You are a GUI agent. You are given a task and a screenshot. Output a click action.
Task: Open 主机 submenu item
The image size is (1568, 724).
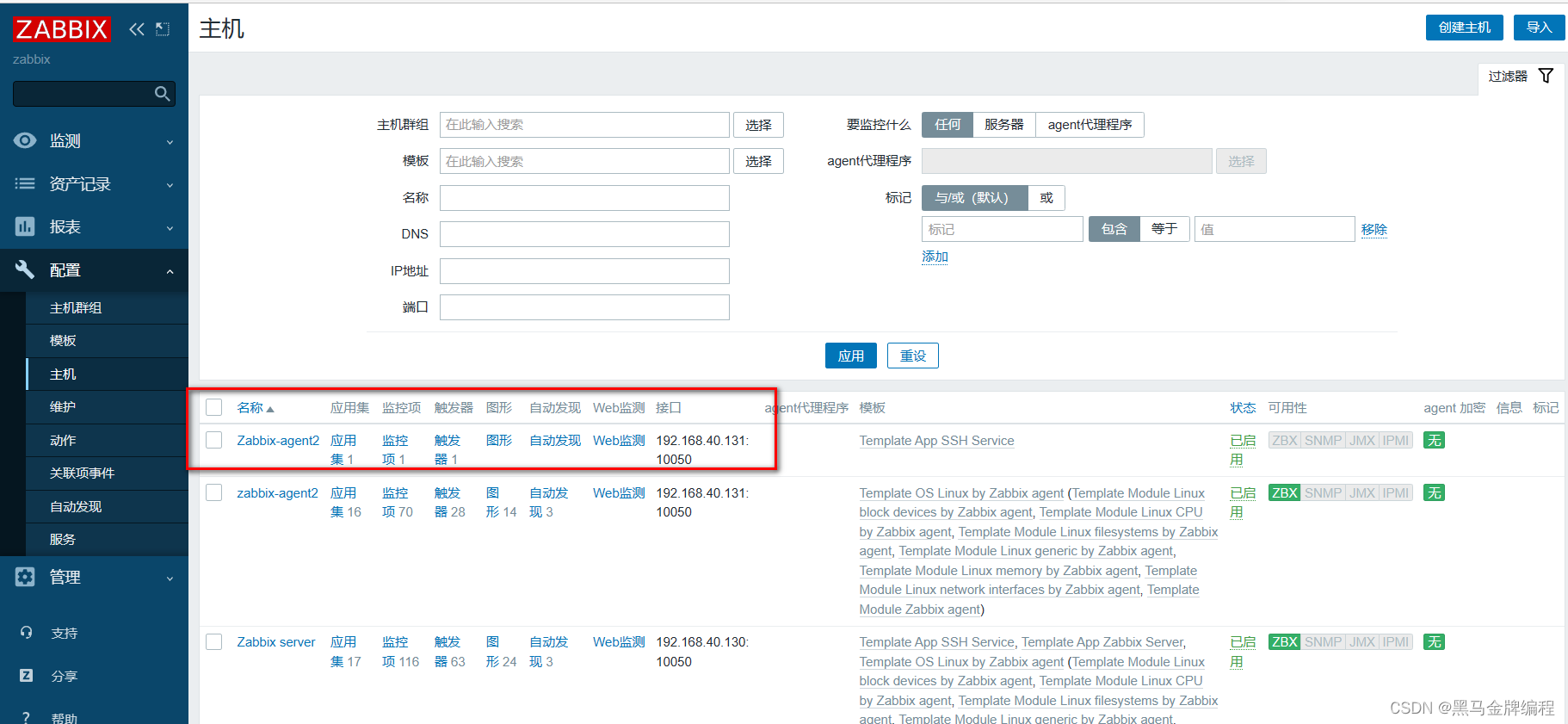pyautogui.click(x=107, y=374)
